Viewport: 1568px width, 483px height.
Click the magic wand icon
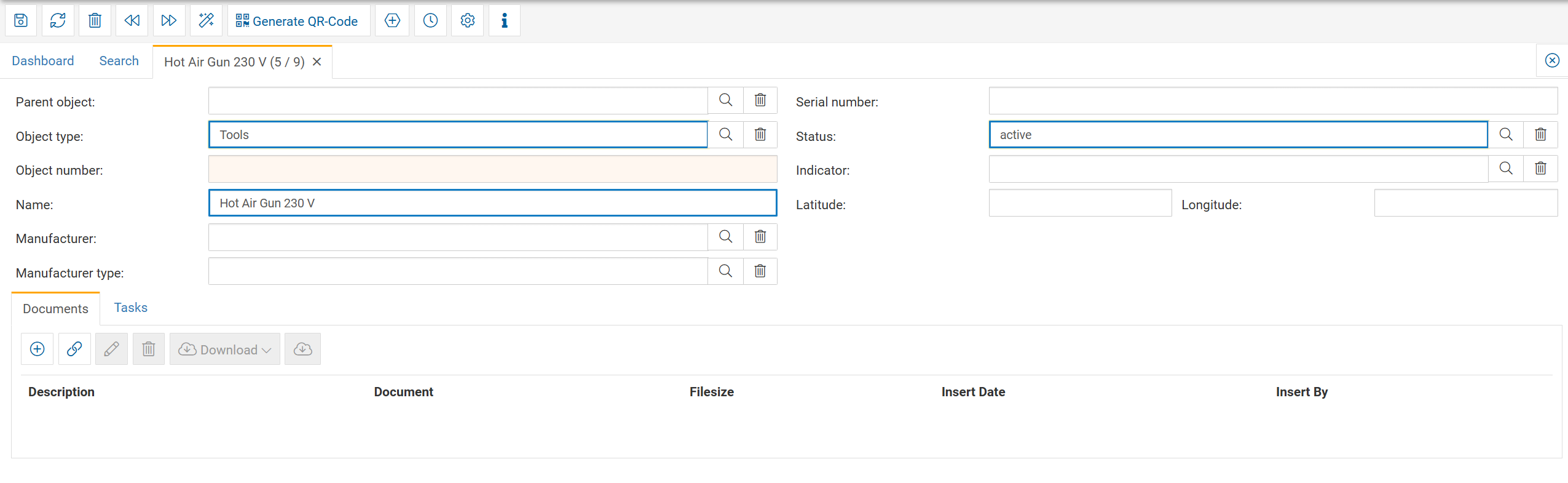[x=206, y=21]
